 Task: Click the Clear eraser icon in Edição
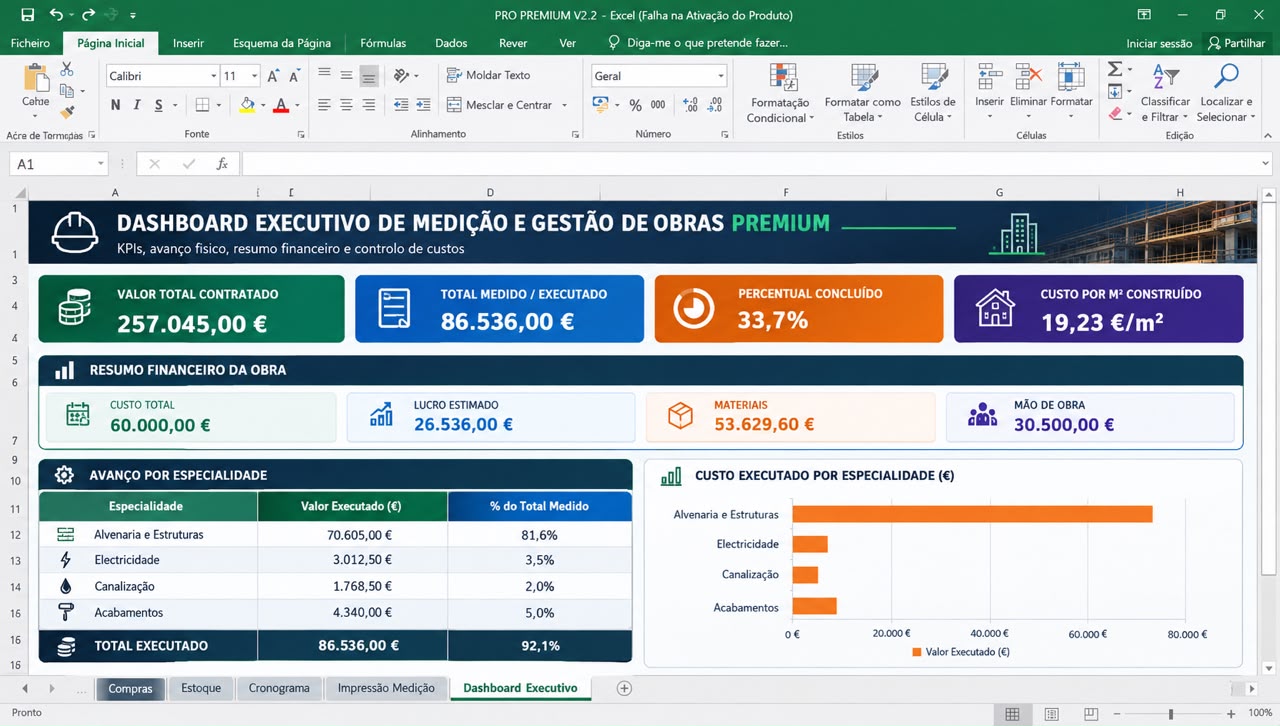pos(1115,114)
